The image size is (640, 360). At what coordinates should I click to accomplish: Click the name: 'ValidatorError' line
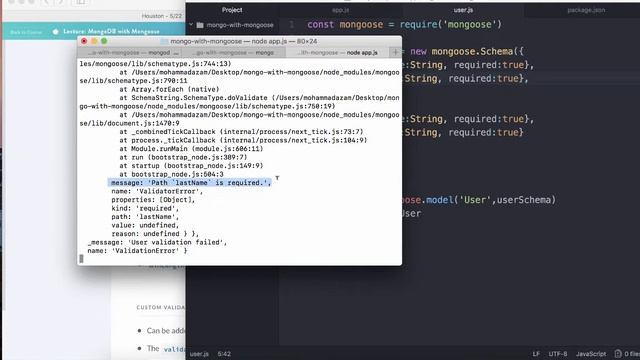pos(157,191)
